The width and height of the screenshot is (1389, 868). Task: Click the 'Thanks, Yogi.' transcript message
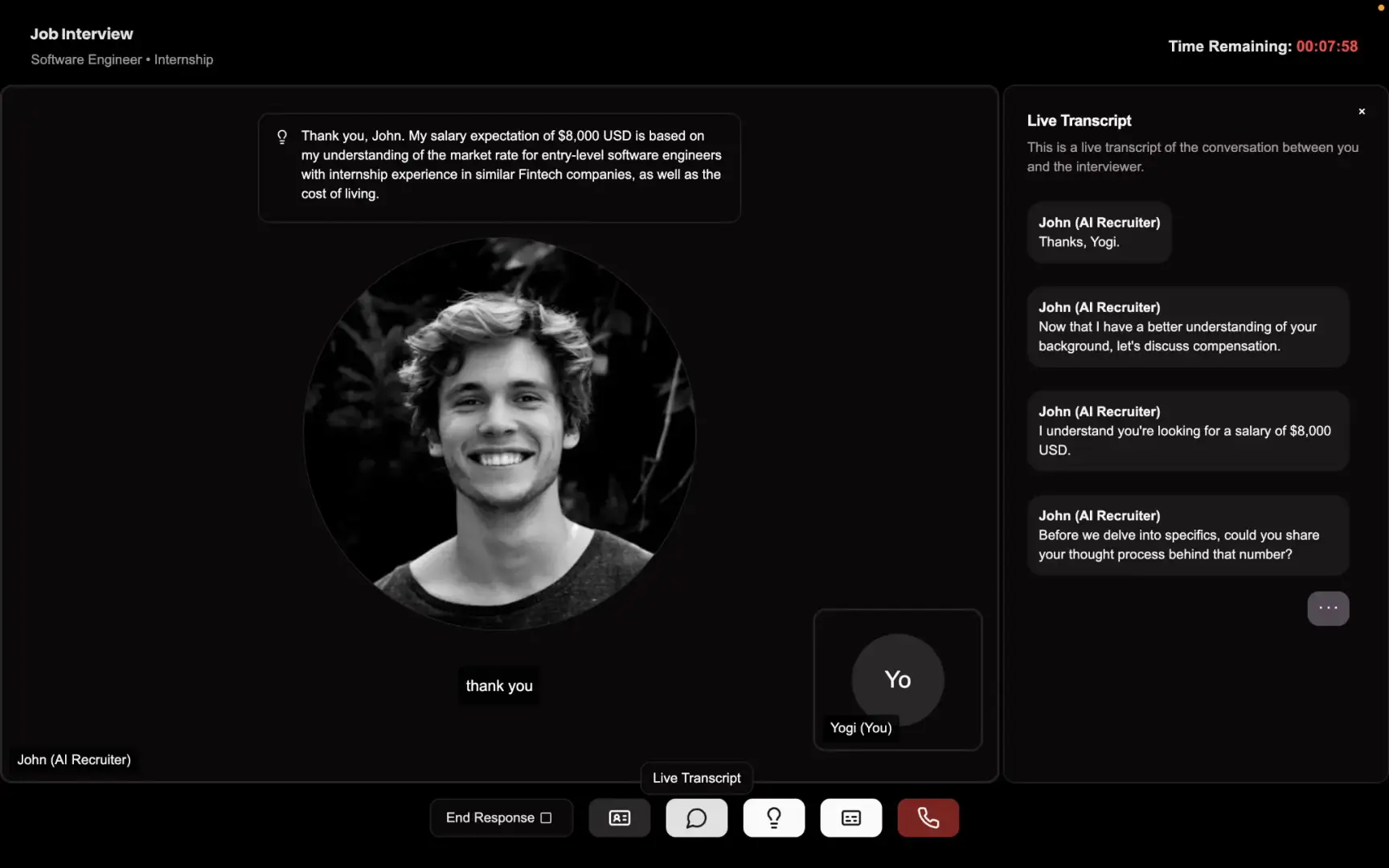click(x=1099, y=232)
